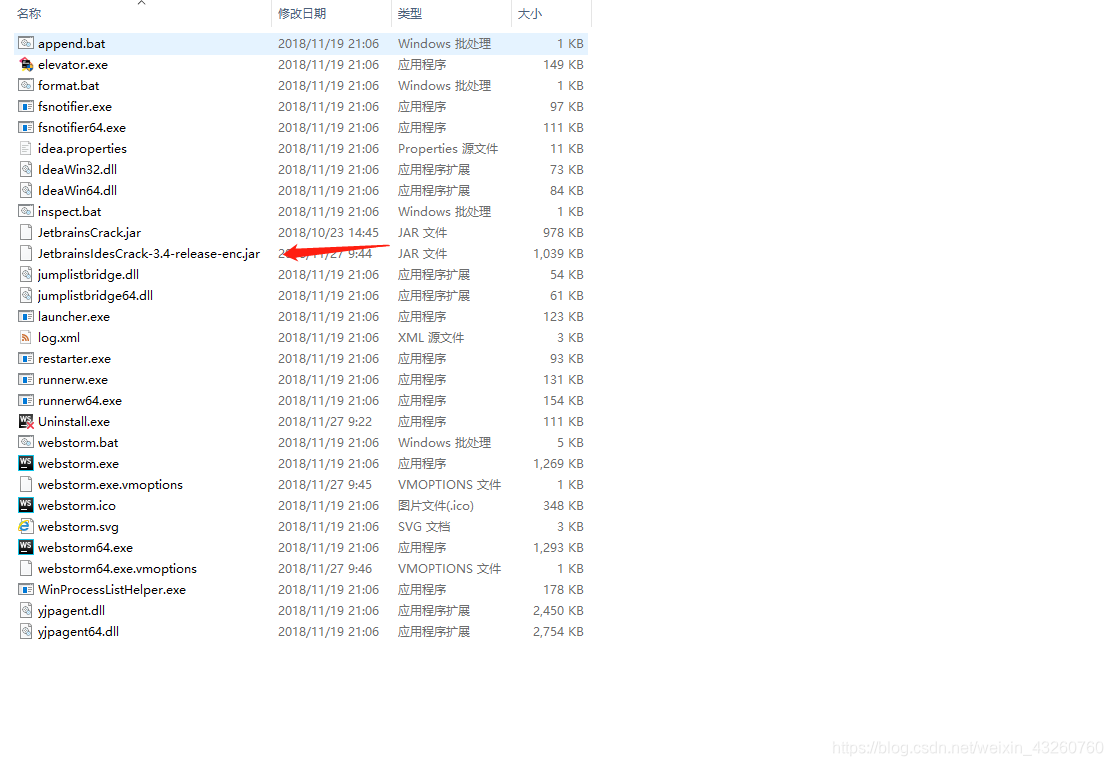Click the WinProcessListHelper.exe icon

pos(26,590)
